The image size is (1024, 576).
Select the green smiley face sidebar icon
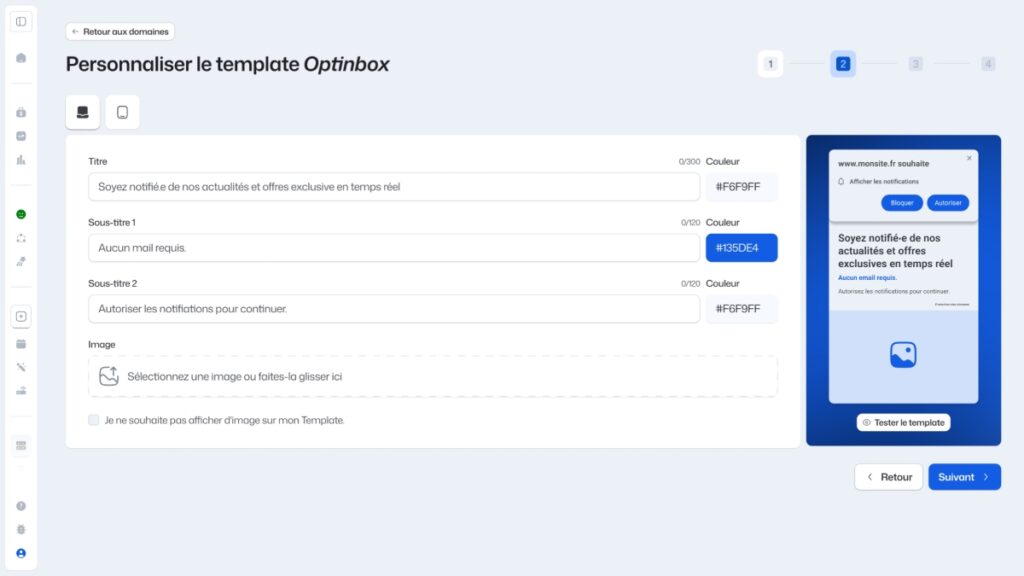21,214
